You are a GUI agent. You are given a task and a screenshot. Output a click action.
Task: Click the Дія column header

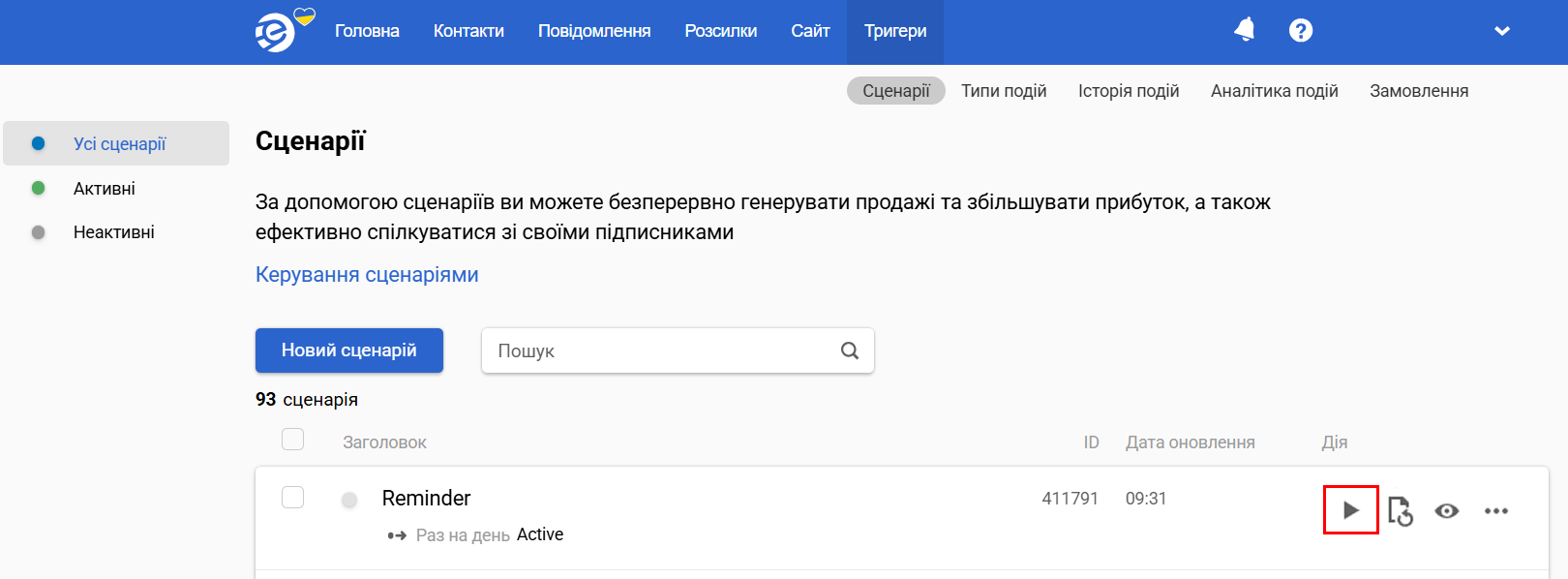coord(1335,442)
